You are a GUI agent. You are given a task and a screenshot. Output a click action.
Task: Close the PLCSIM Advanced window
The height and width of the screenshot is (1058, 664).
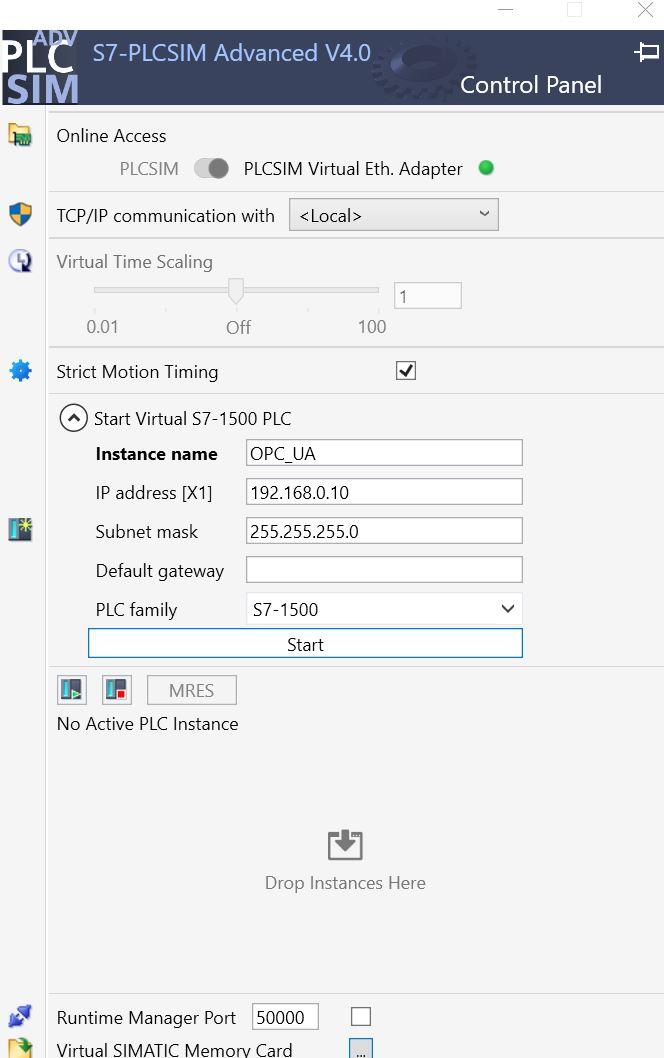645,9
